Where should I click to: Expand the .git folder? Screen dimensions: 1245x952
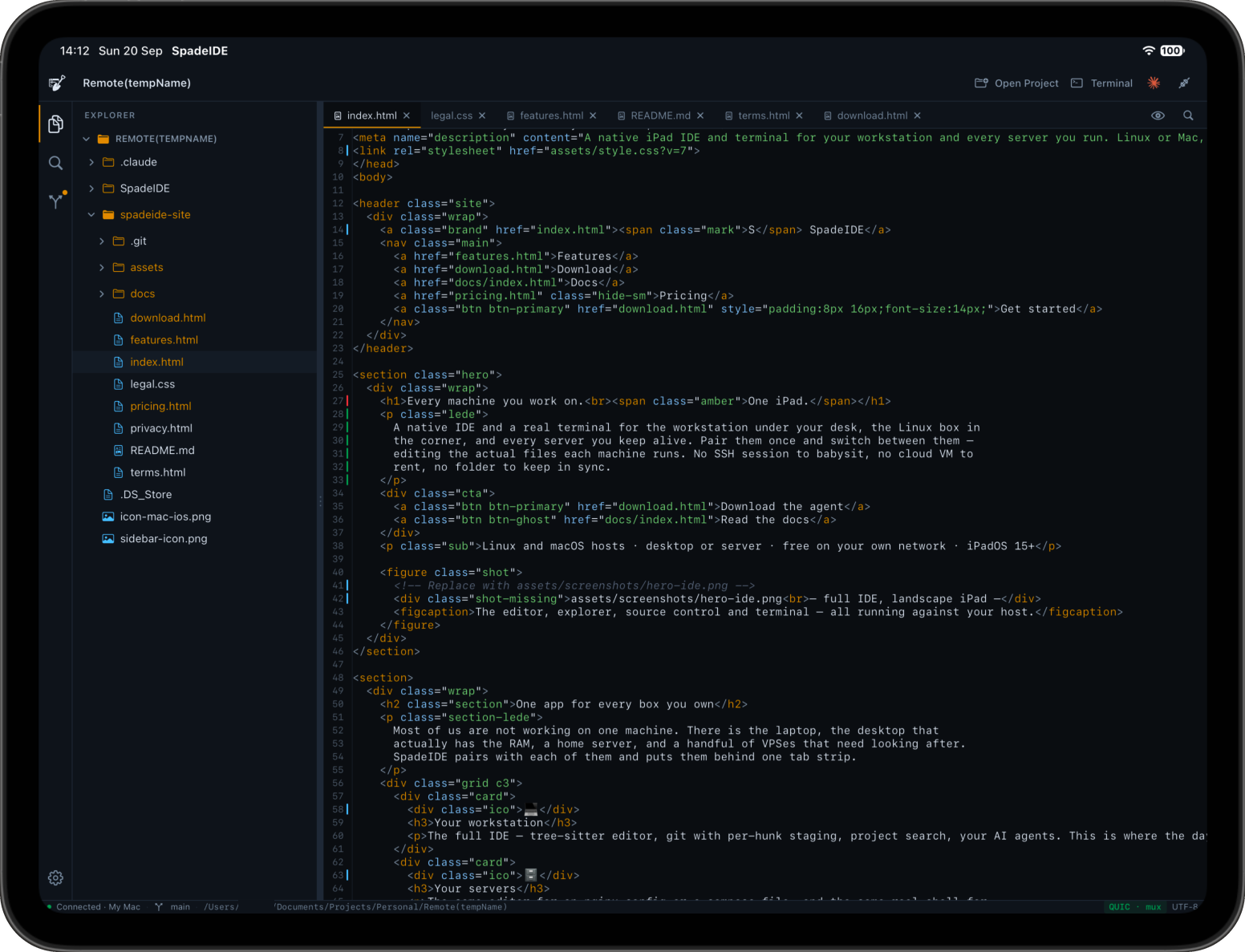click(102, 241)
